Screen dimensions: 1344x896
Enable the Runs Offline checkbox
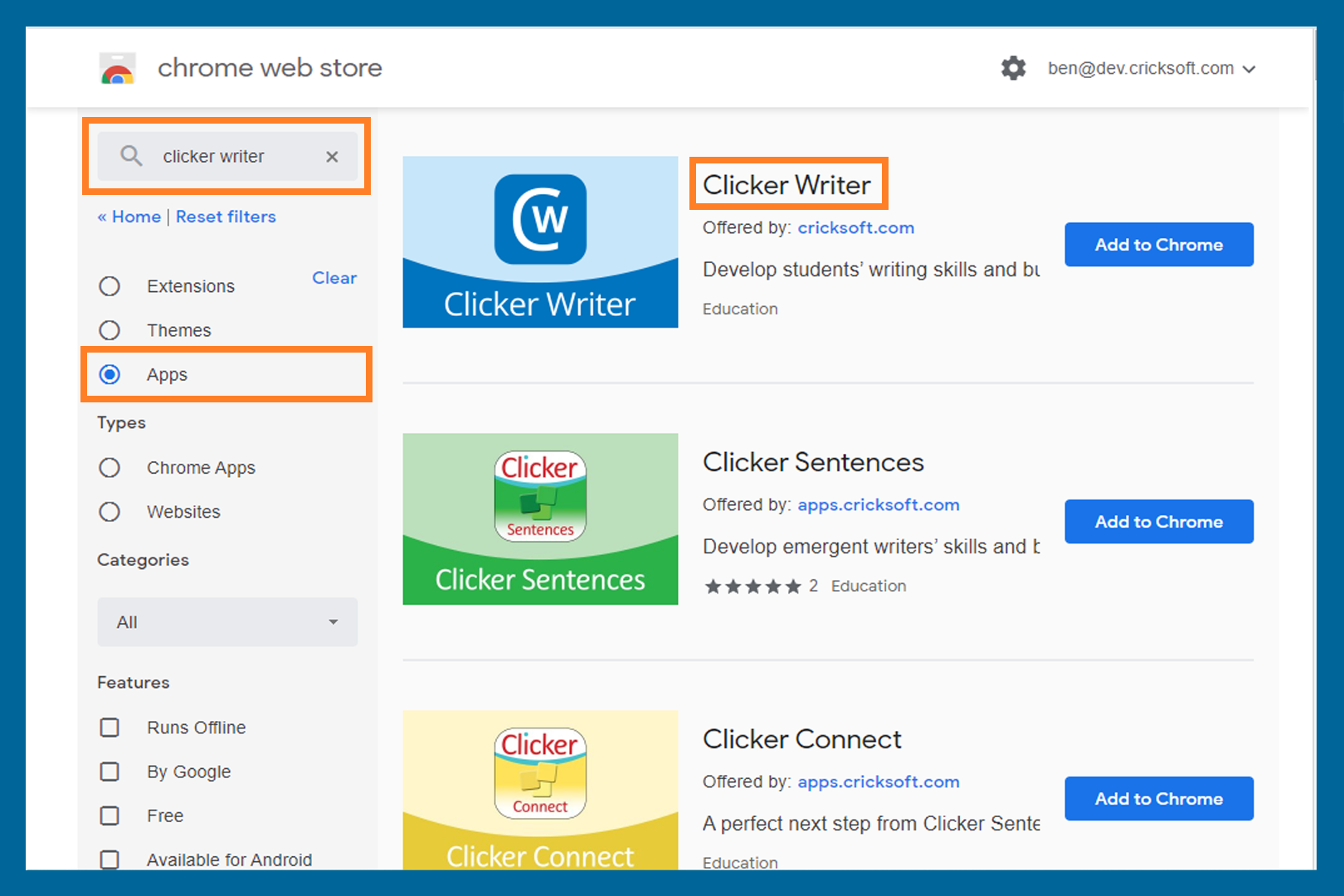coord(110,728)
